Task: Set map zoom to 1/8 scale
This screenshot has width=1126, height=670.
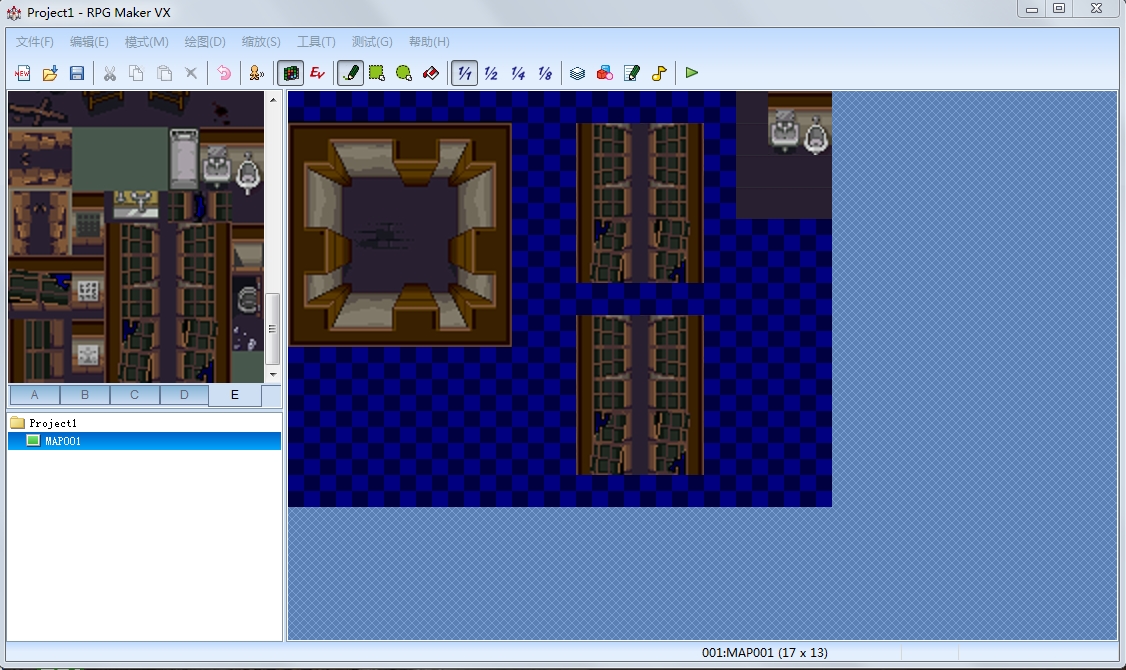Action: pyautogui.click(x=545, y=73)
